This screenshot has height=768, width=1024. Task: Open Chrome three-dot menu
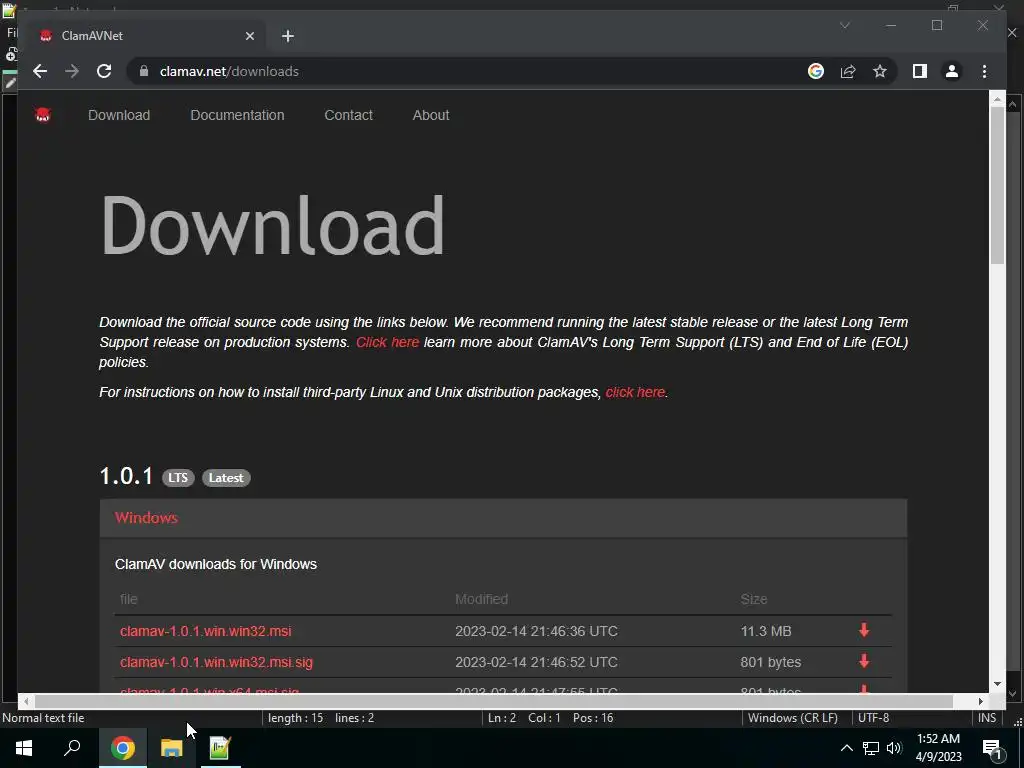coord(984,71)
